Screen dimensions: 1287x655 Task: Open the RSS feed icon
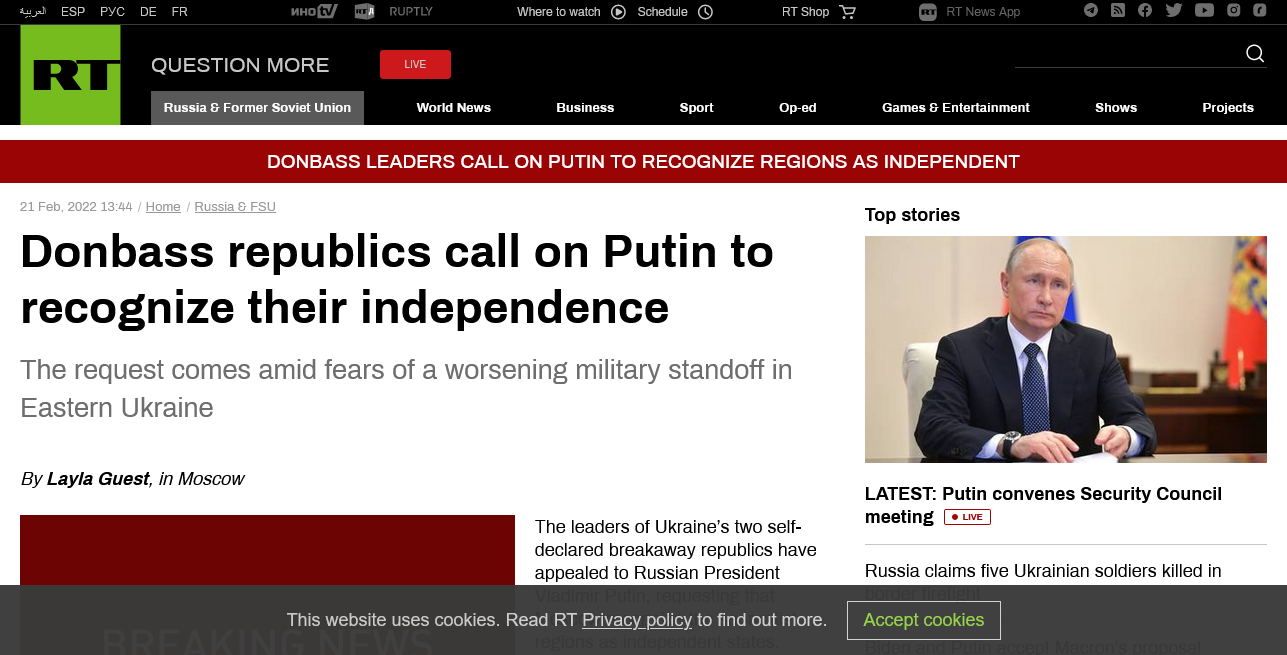coord(1118,10)
